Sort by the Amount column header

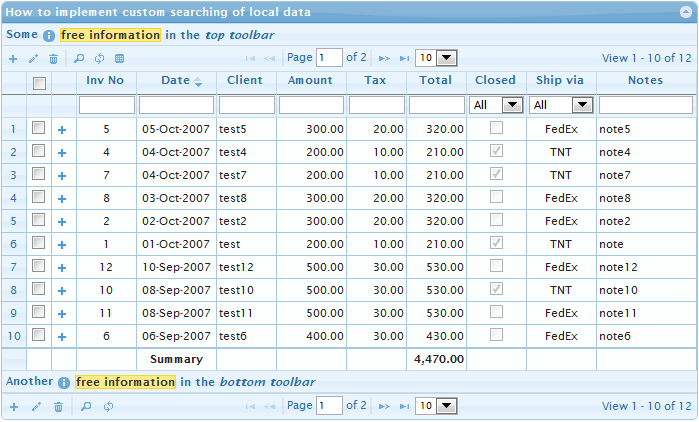coord(310,81)
